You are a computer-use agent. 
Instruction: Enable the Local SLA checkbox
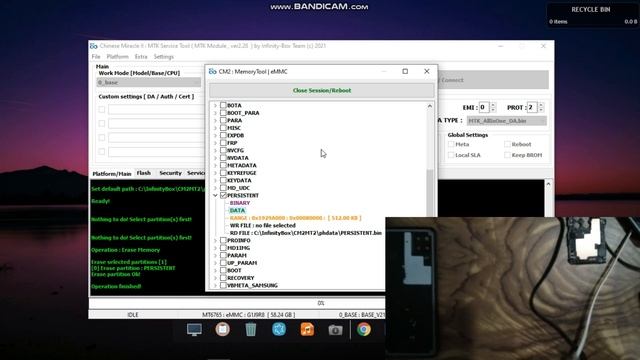tap(451, 155)
